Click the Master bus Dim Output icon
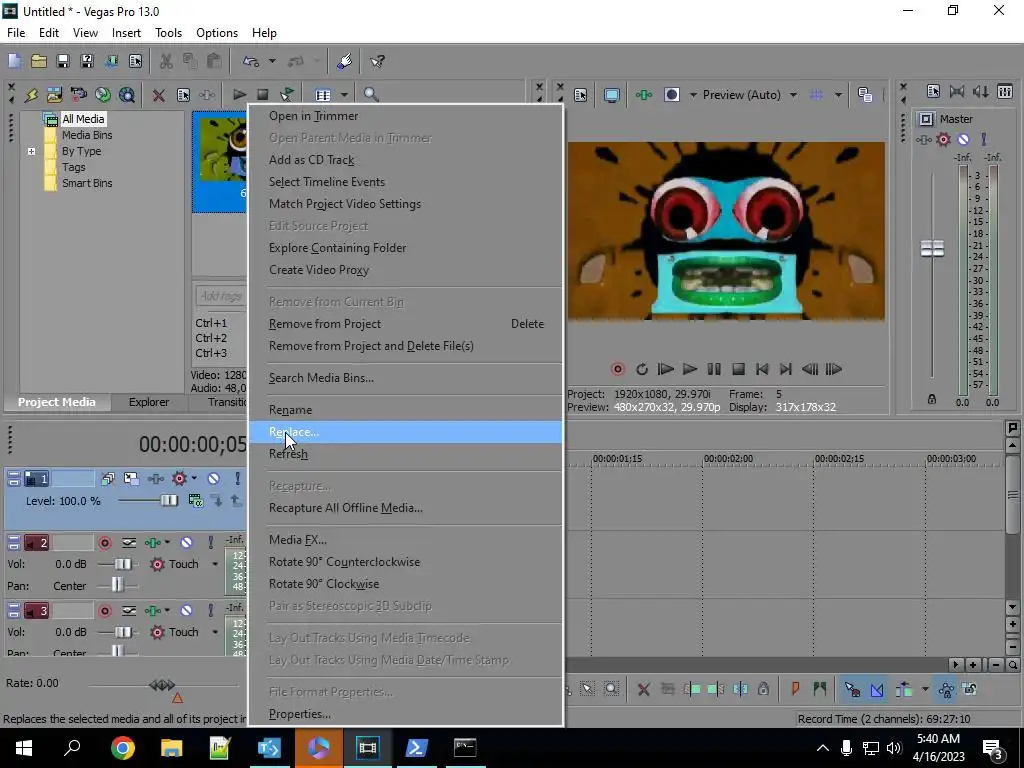The width and height of the screenshot is (1024, 768). click(980, 91)
